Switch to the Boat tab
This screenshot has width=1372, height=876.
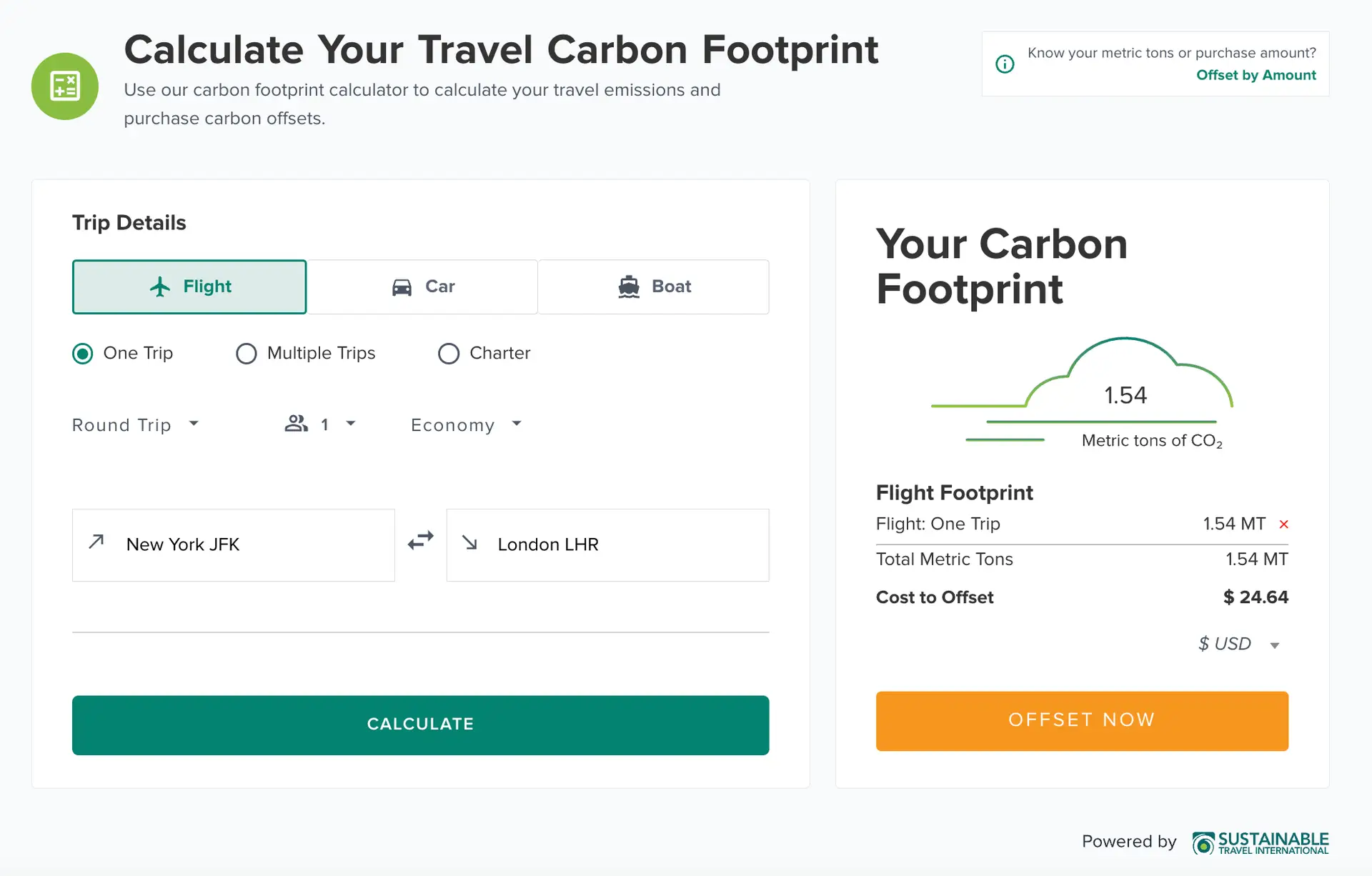click(x=654, y=287)
